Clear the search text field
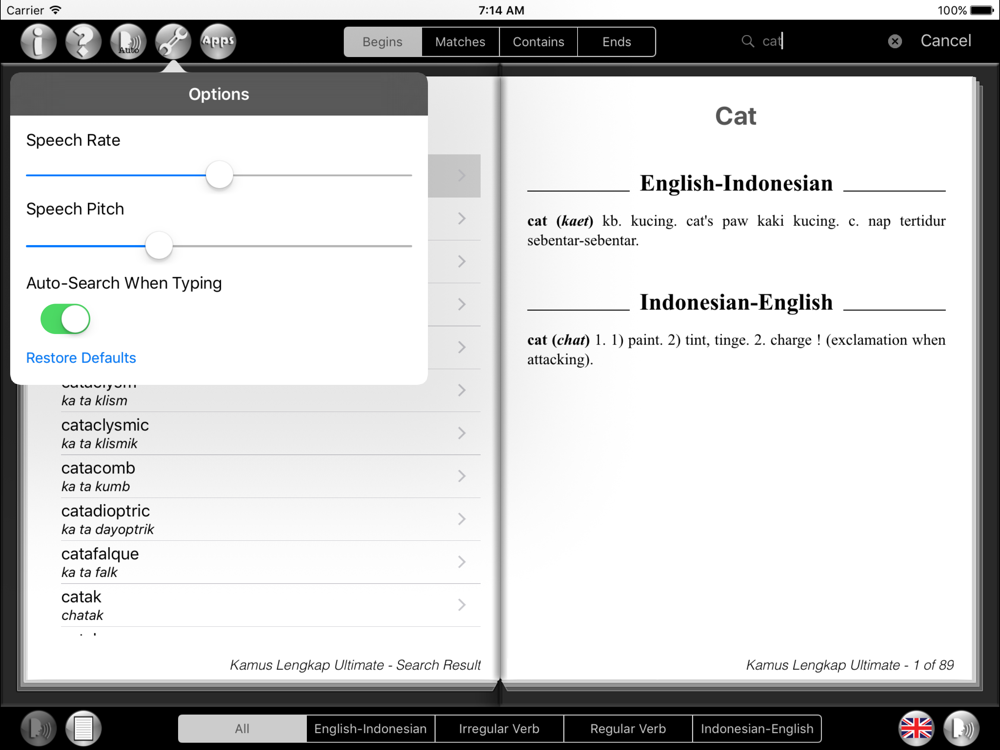 (895, 41)
